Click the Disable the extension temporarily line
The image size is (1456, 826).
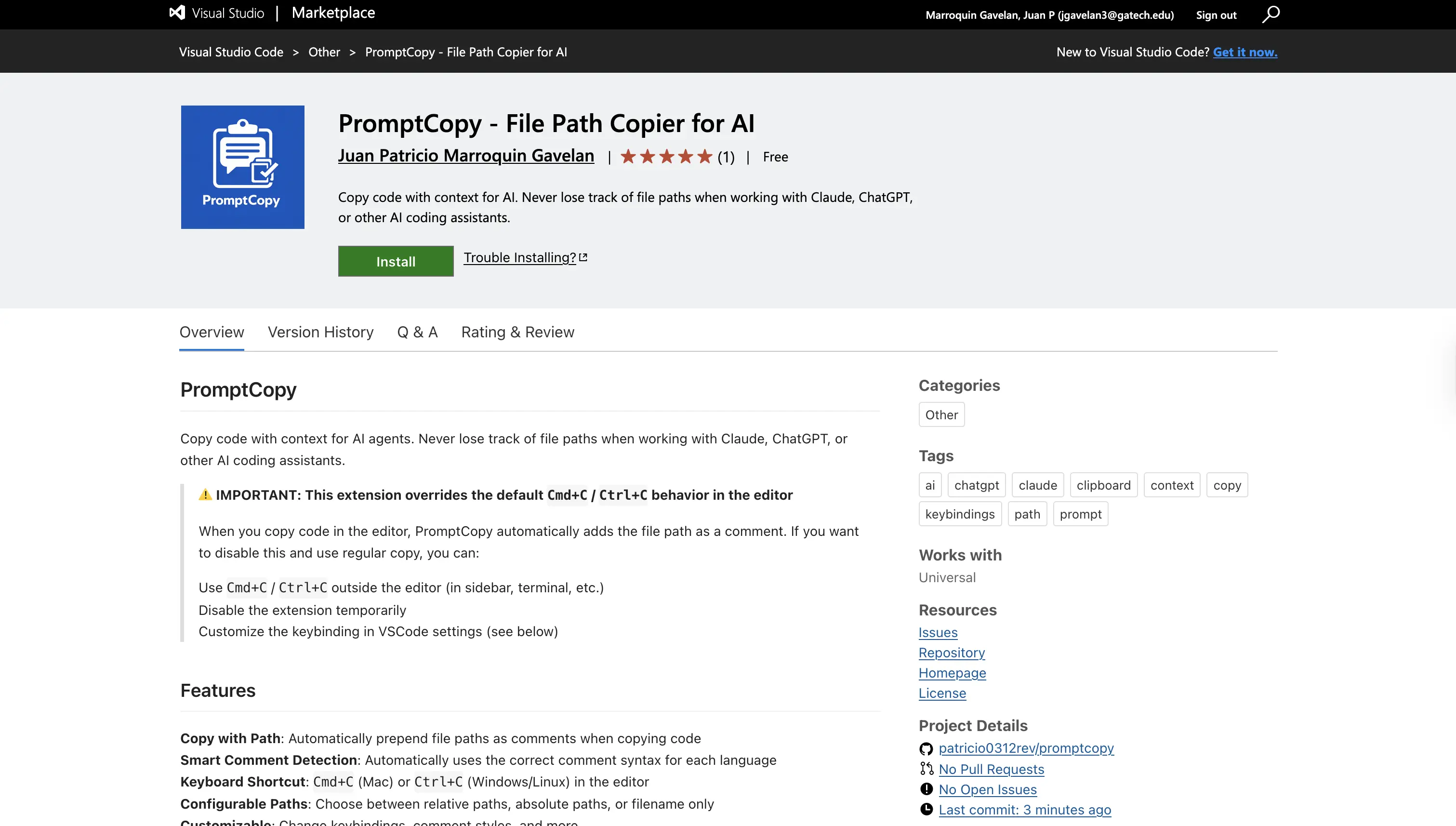pos(302,611)
